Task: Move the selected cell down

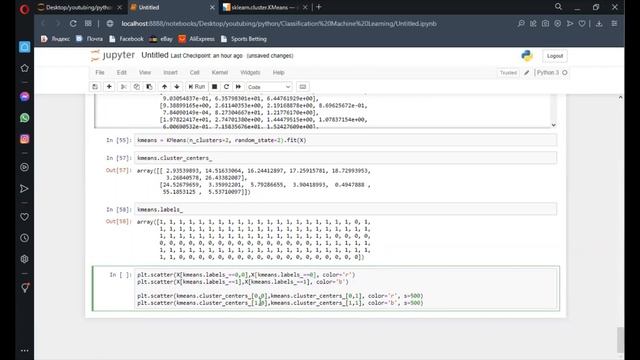Action: (x=177, y=87)
